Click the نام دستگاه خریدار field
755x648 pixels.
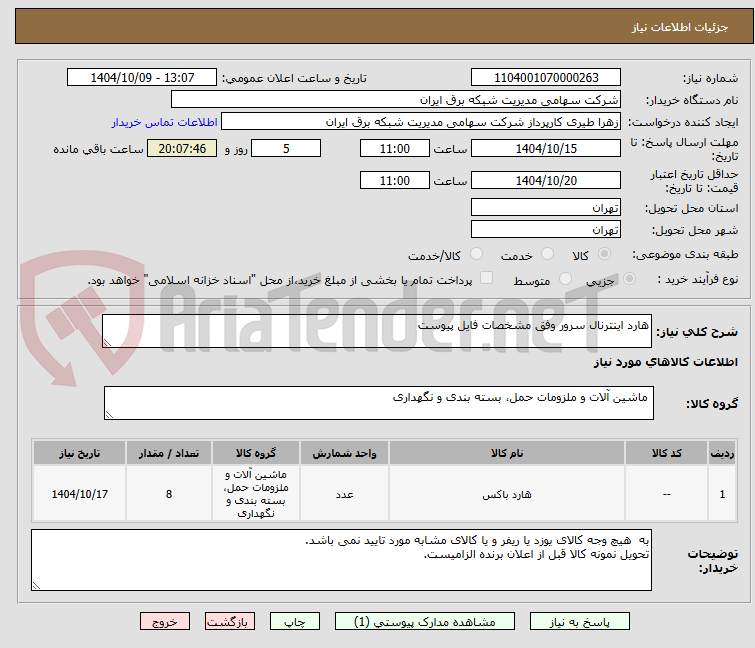[x=396, y=100]
